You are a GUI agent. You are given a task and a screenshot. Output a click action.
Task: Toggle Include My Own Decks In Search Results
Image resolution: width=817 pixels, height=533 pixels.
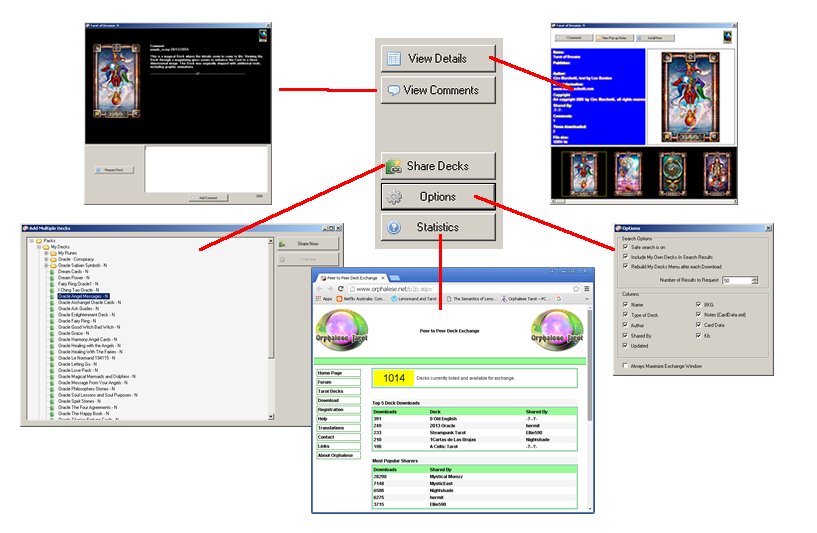click(625, 257)
